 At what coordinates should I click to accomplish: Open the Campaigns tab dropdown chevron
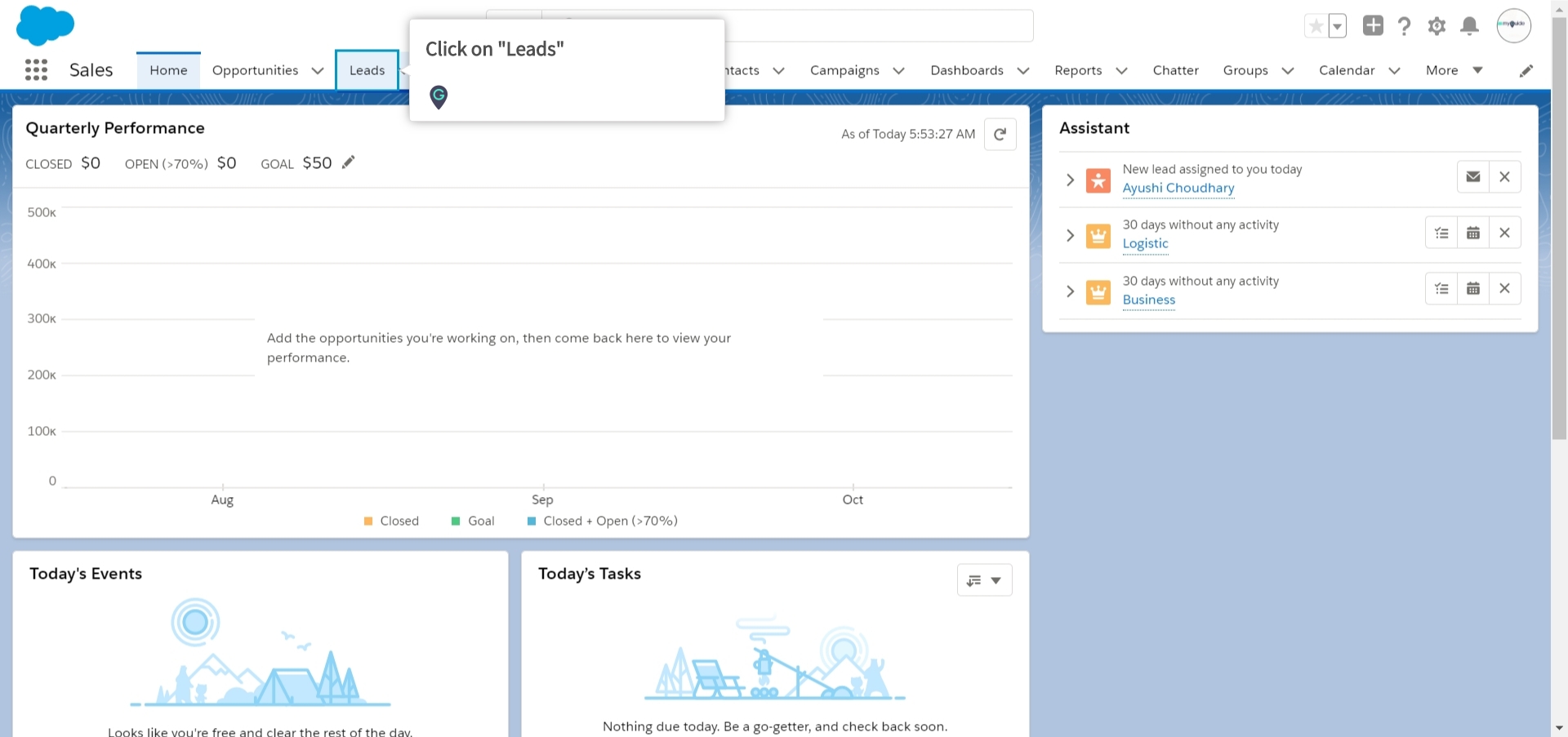(898, 71)
